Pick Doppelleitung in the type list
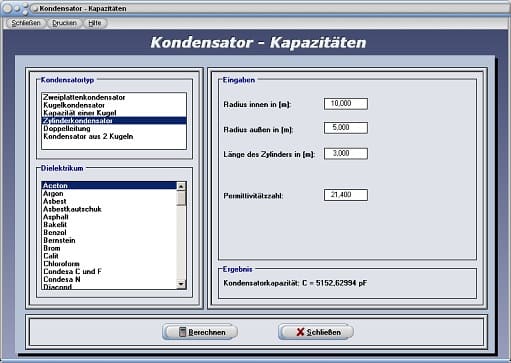This screenshot has width=511, height=363. [114, 129]
